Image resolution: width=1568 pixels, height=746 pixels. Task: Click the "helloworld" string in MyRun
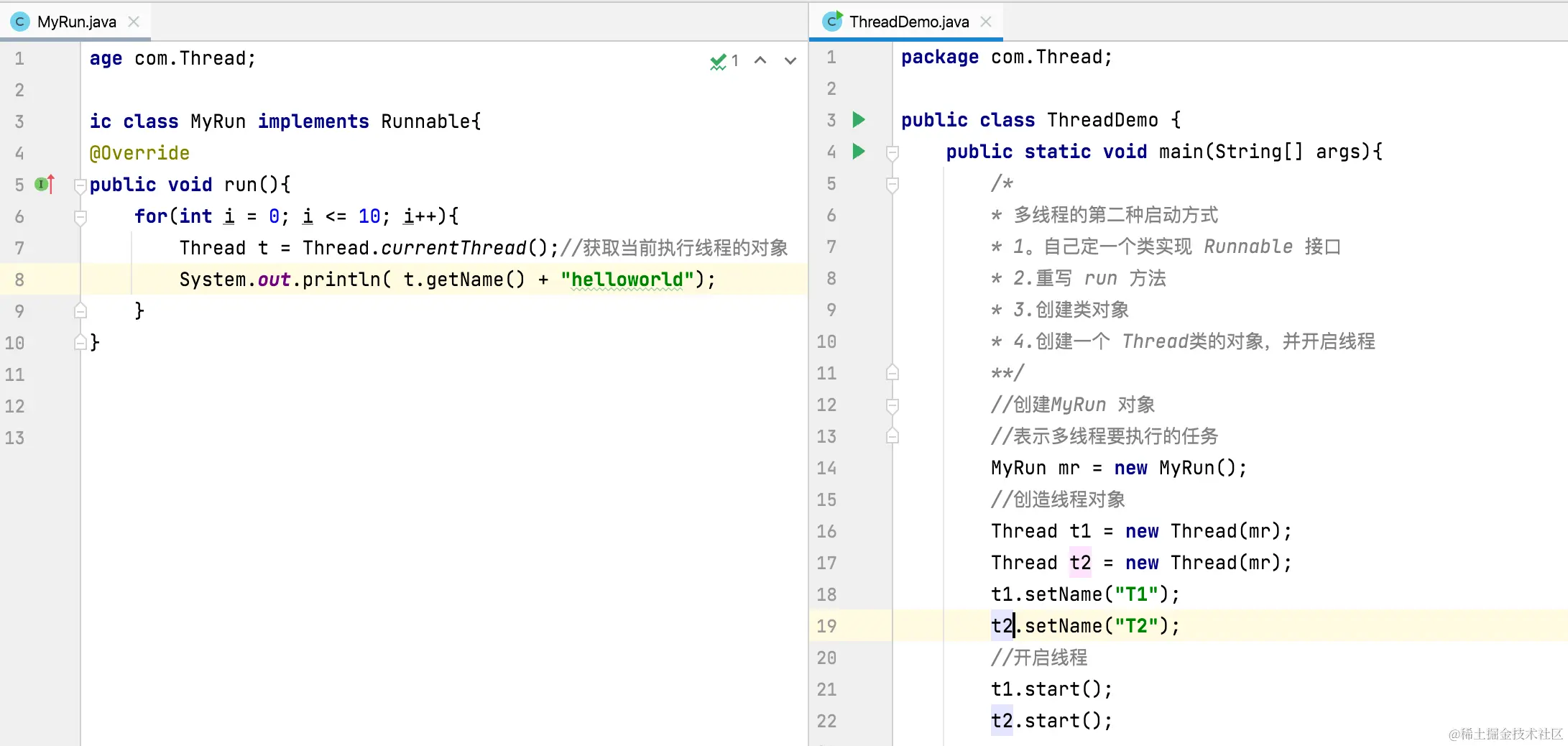627,280
